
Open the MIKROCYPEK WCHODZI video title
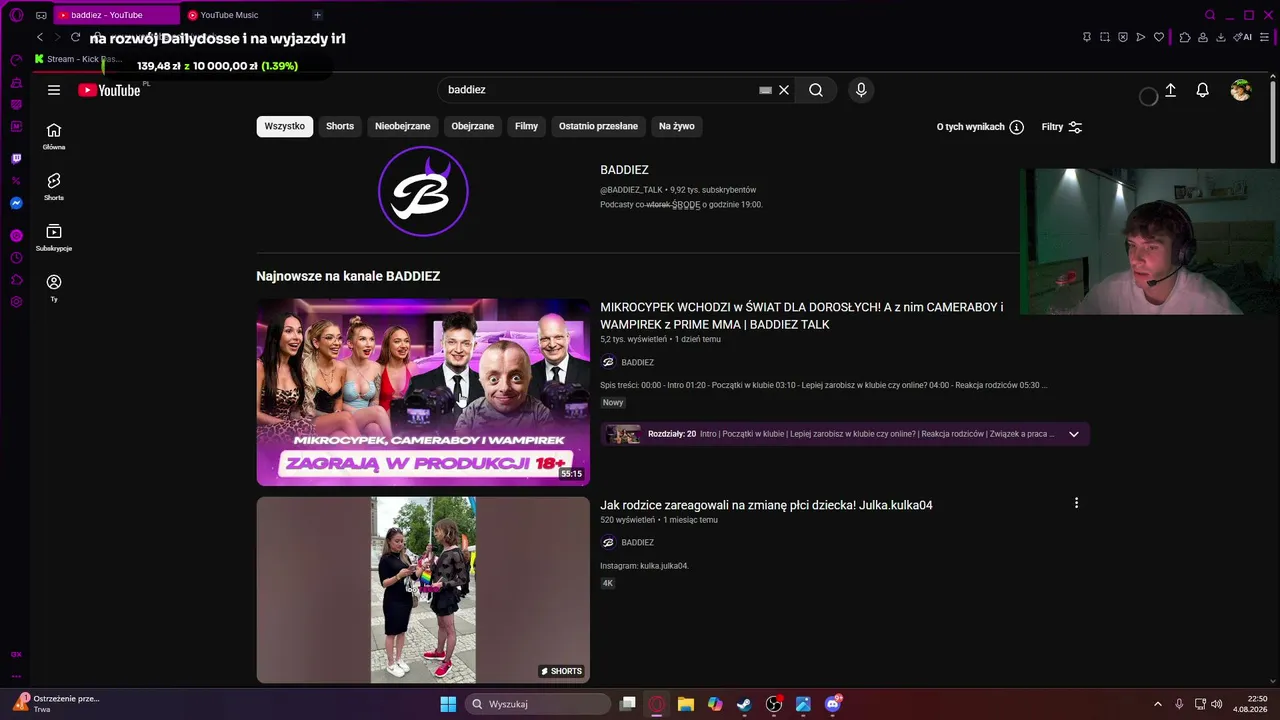coord(801,316)
